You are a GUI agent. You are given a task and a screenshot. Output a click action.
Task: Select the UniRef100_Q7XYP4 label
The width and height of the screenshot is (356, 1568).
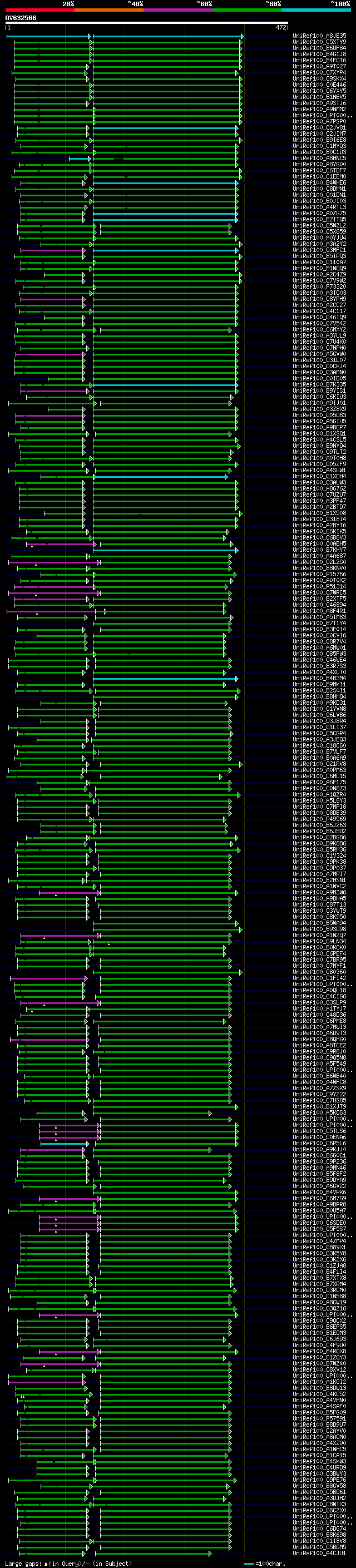pos(319,72)
